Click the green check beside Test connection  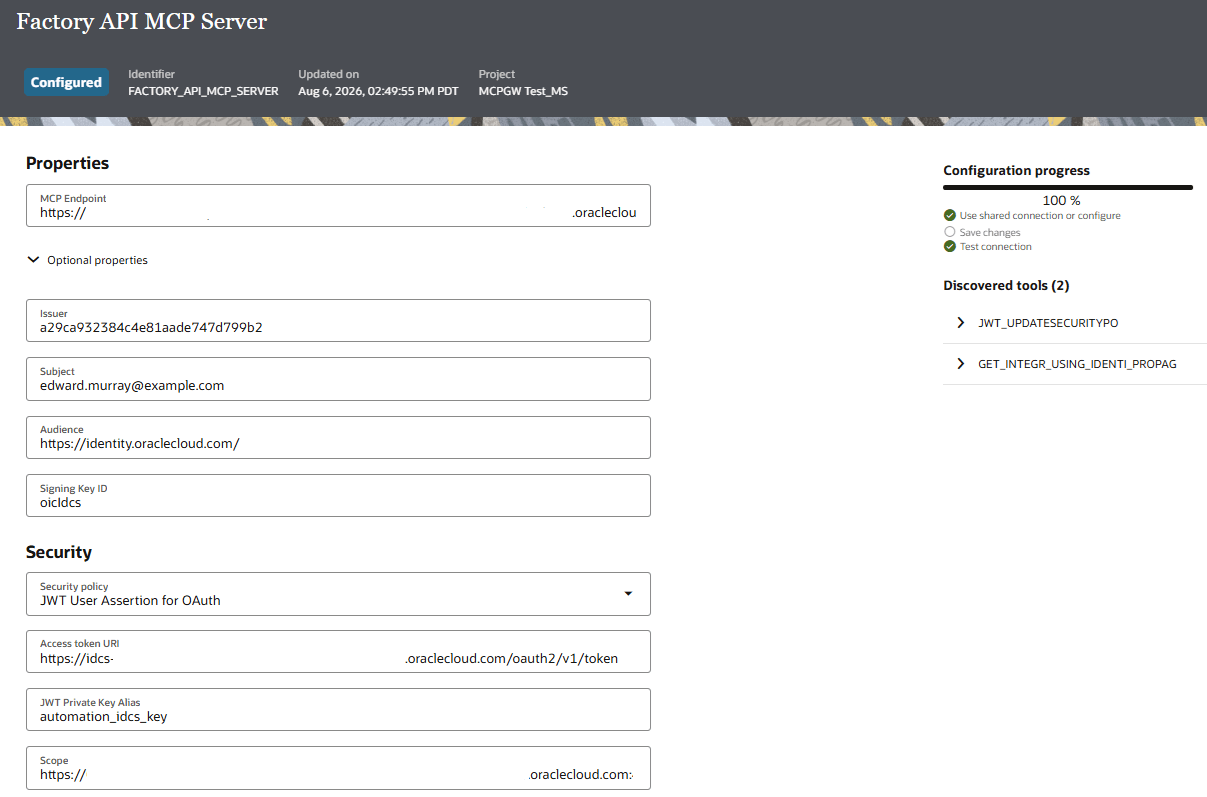(949, 246)
